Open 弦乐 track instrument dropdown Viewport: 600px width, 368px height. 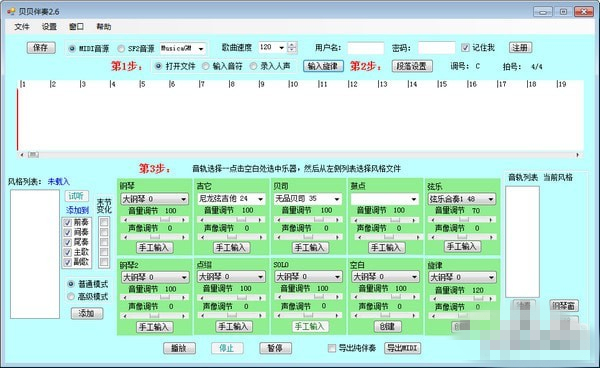point(462,199)
